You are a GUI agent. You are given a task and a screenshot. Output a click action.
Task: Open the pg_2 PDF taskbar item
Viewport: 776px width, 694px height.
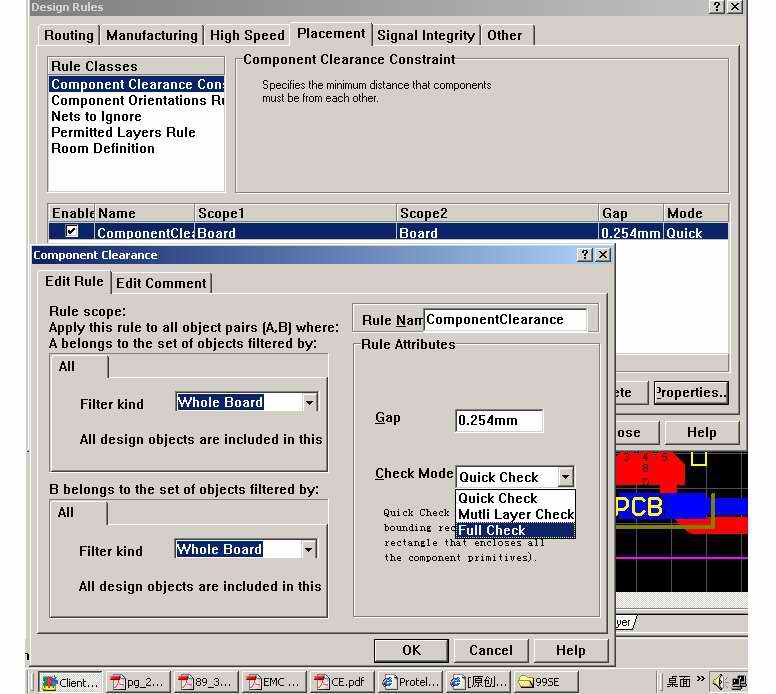(139, 682)
